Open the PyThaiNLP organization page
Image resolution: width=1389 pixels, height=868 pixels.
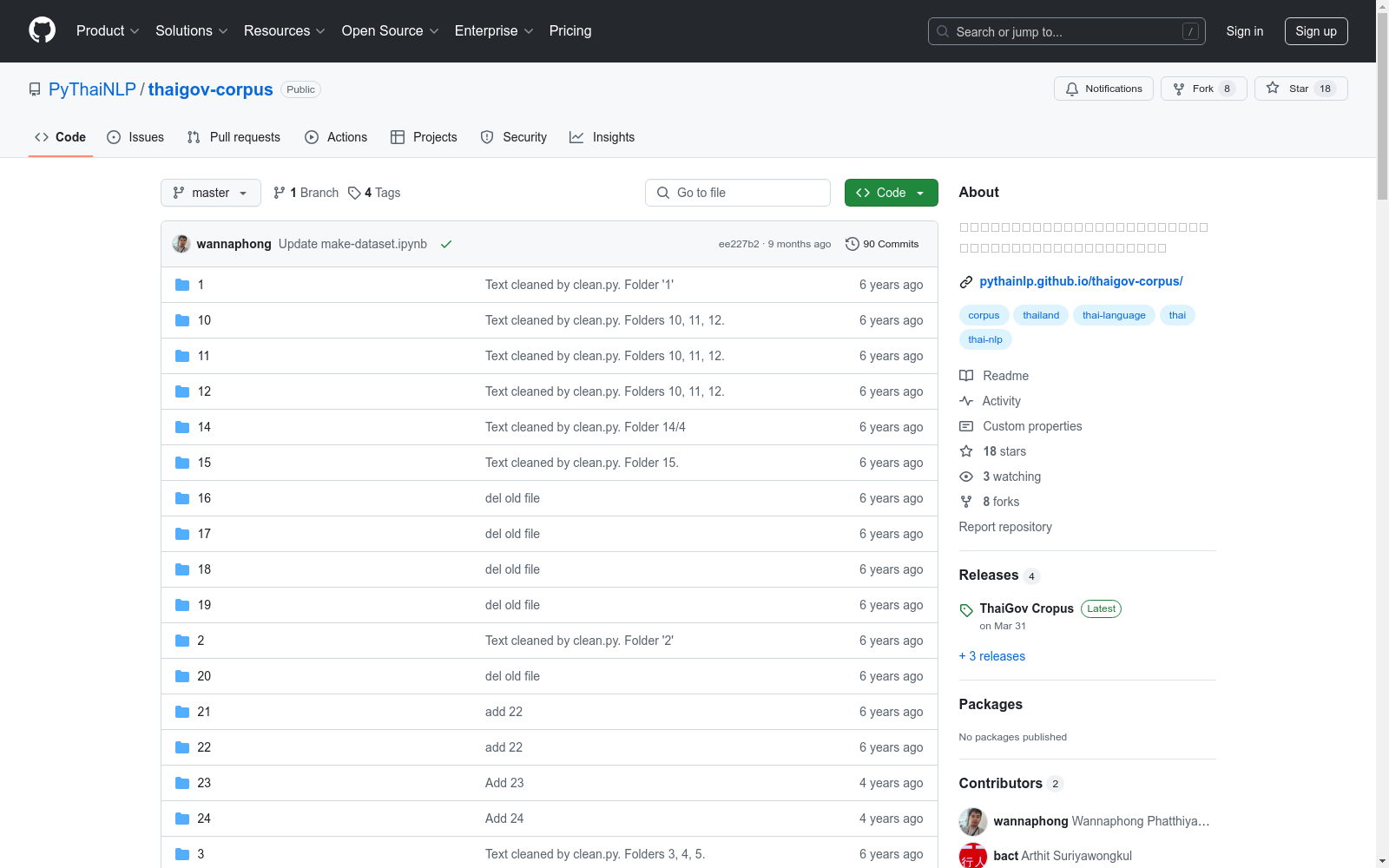pyautogui.click(x=92, y=89)
